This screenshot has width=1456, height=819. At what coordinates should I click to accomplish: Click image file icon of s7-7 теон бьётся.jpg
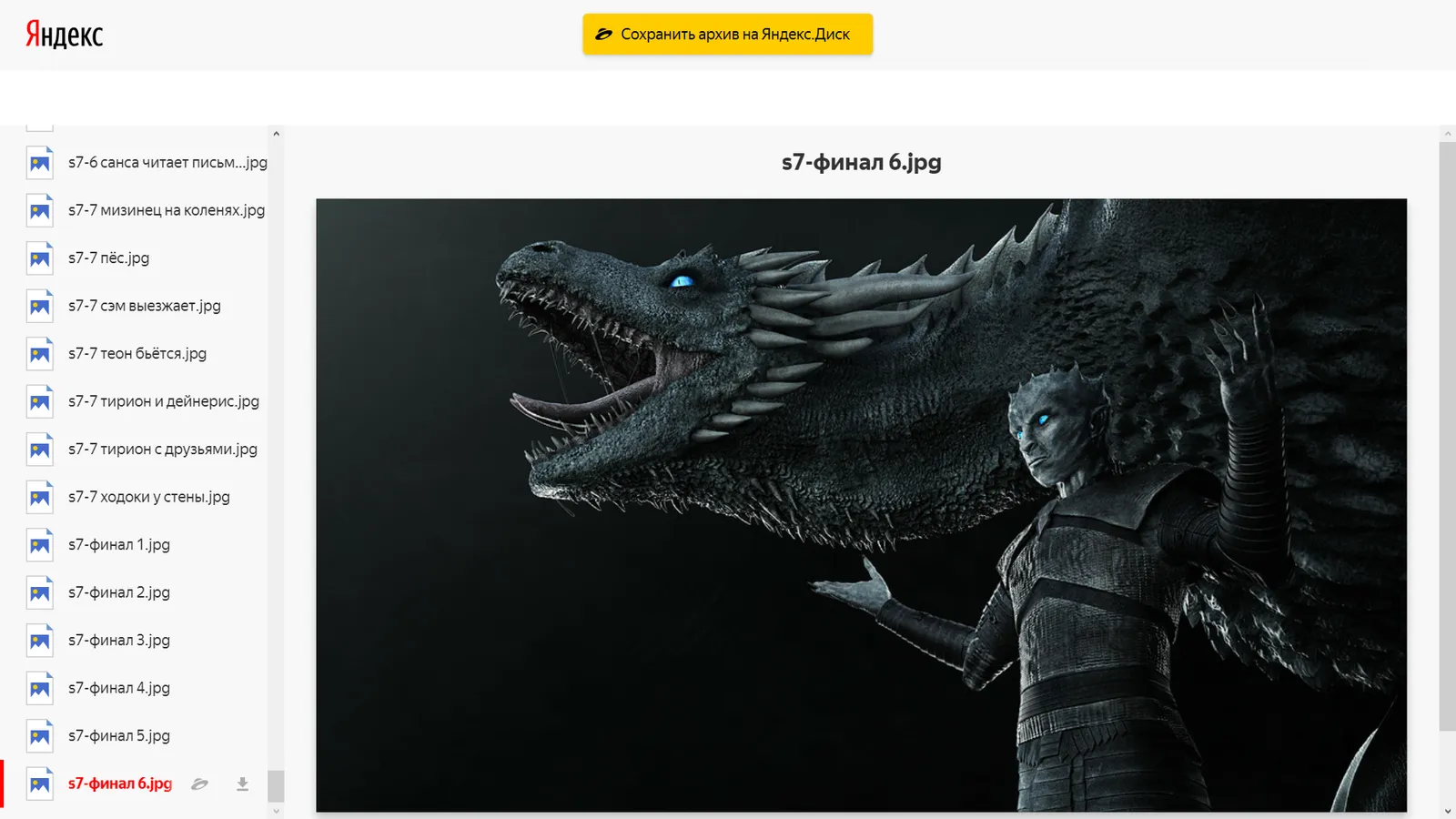39,354
